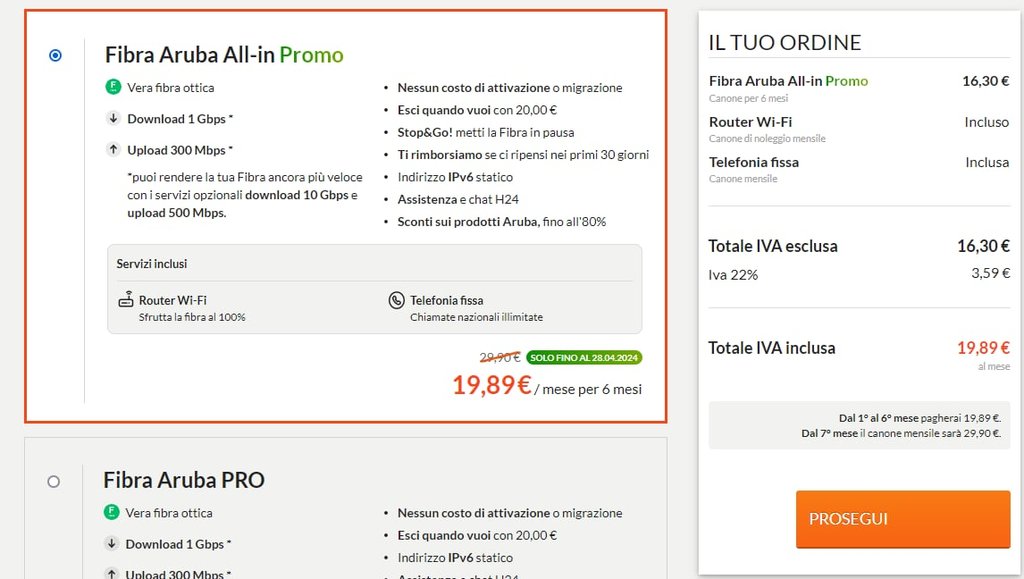Click the 19,89 € promo price in plan card
Screen dimensions: 1024x579
[491, 385]
